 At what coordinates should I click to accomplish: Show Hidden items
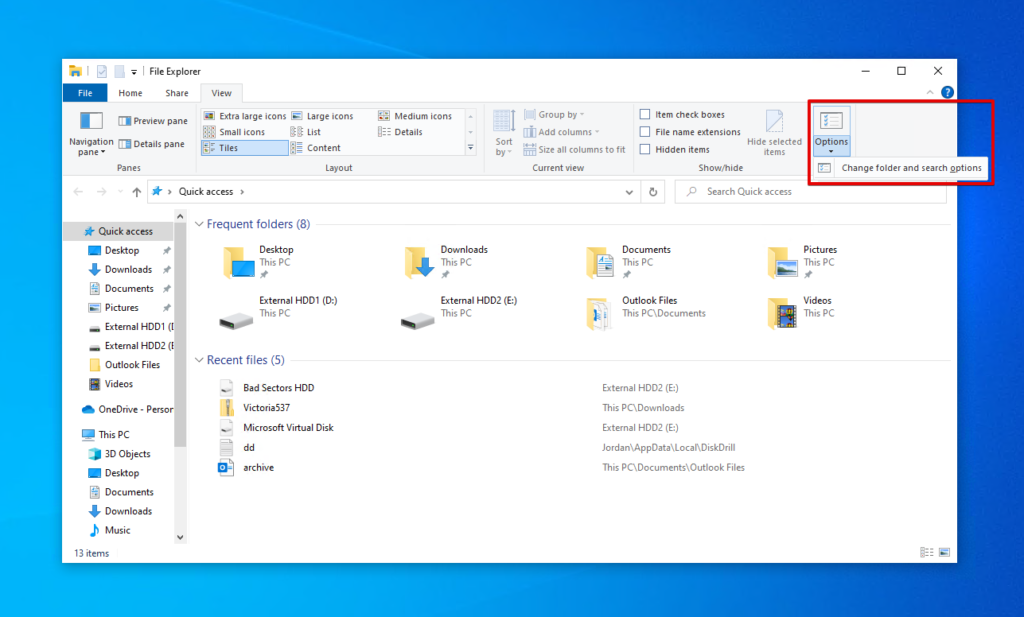pyautogui.click(x=646, y=148)
